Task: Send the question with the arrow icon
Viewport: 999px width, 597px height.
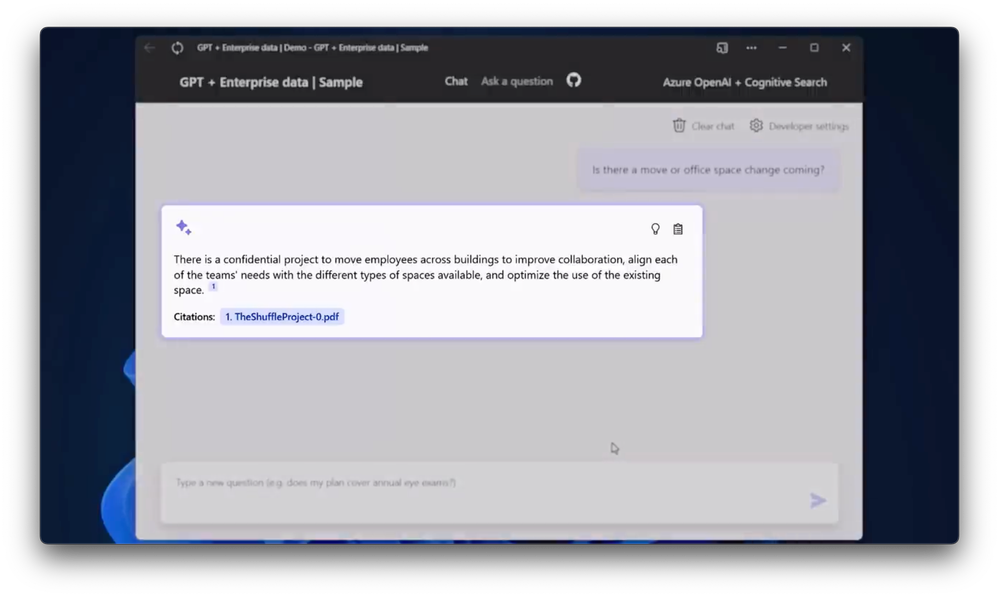Action: click(818, 501)
